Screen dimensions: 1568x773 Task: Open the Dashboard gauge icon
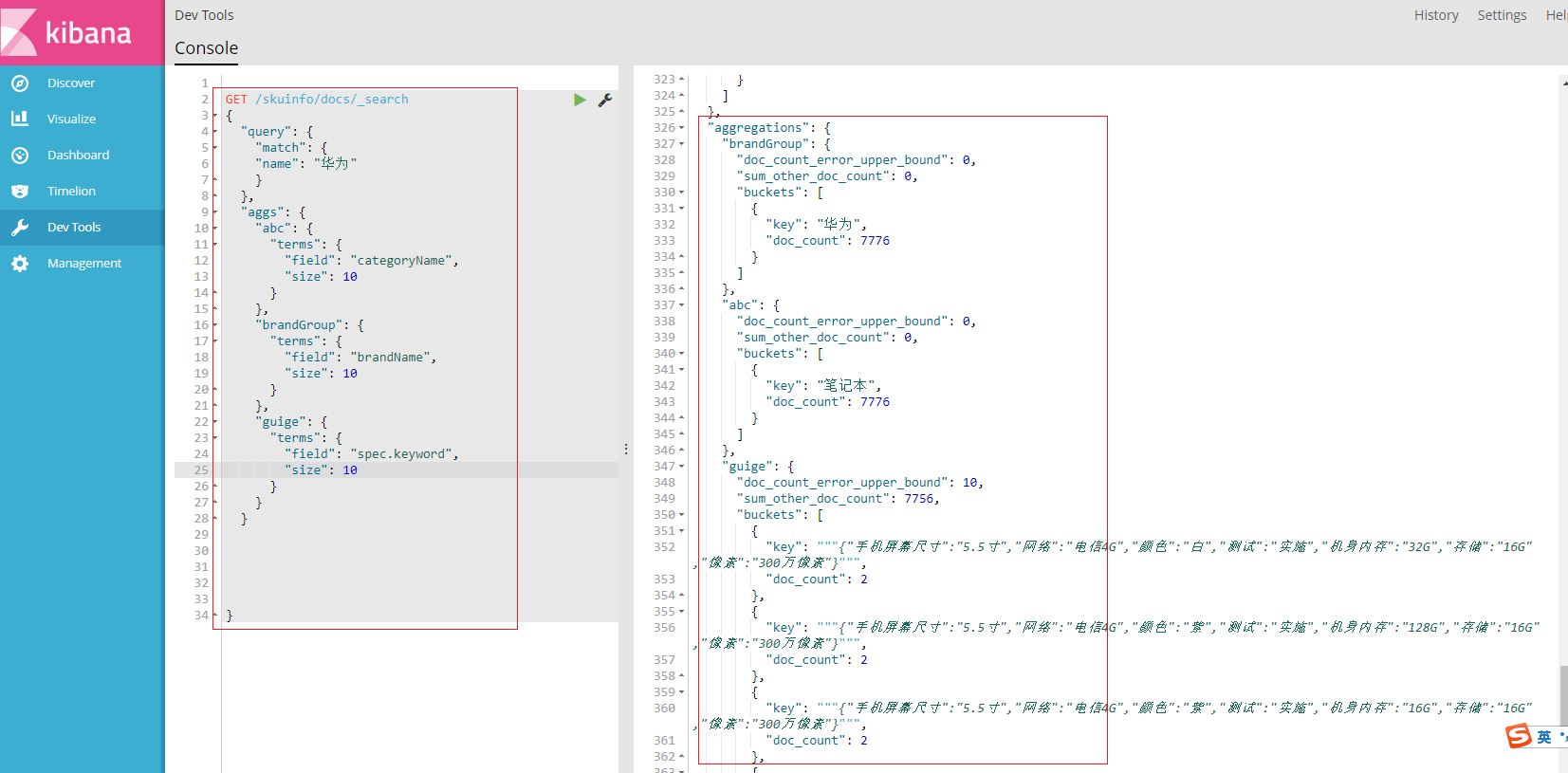[x=20, y=156]
